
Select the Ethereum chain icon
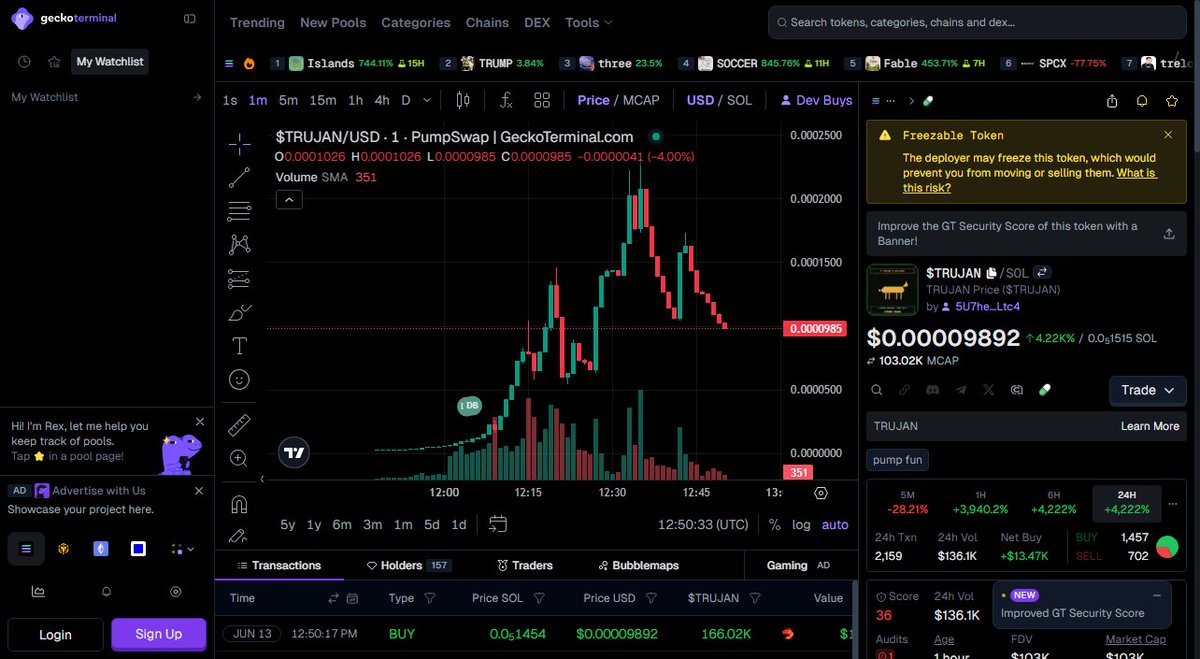point(101,548)
